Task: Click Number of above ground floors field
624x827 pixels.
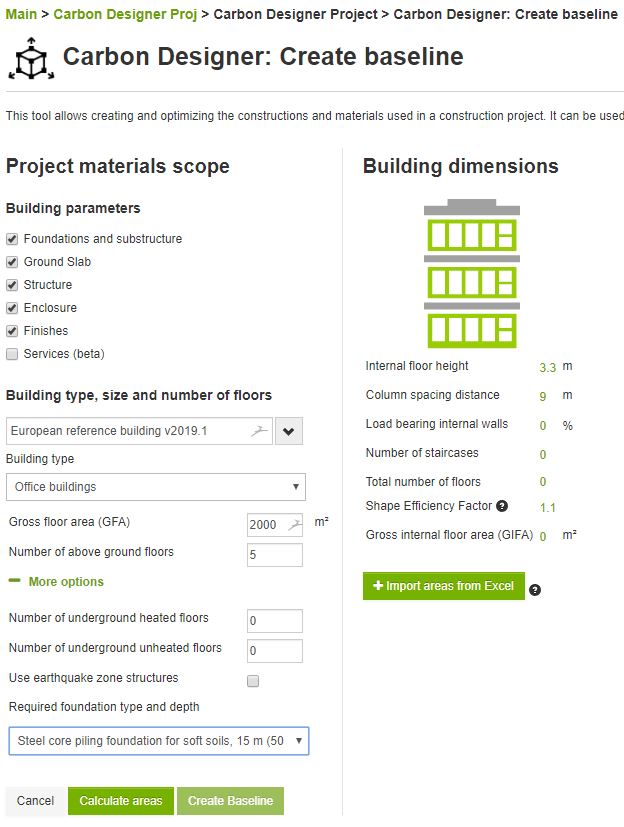Action: pos(274,555)
